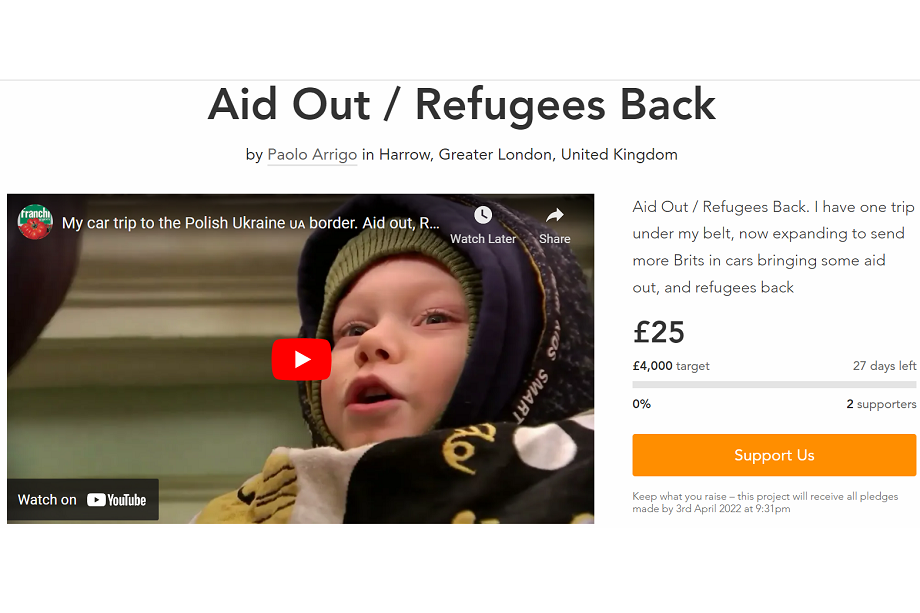The height and width of the screenshot is (613, 920).
Task: Click the Keep what you raise note
Action: pyautogui.click(x=765, y=502)
